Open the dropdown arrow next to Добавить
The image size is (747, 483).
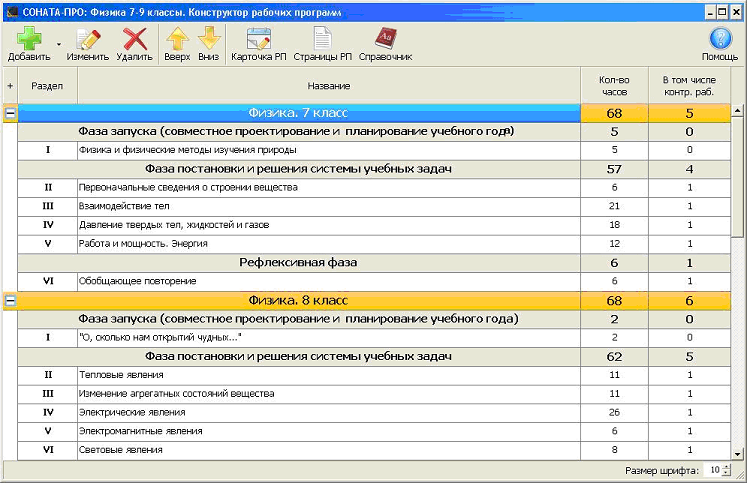click(x=58, y=45)
